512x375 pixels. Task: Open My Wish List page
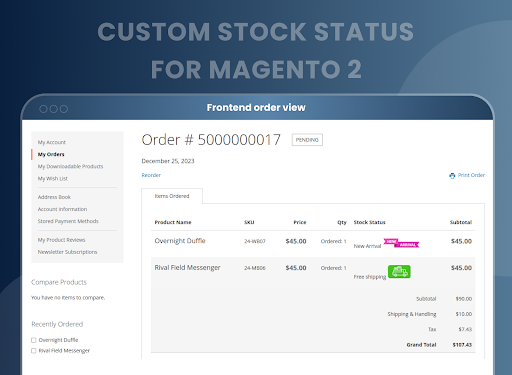pos(53,178)
